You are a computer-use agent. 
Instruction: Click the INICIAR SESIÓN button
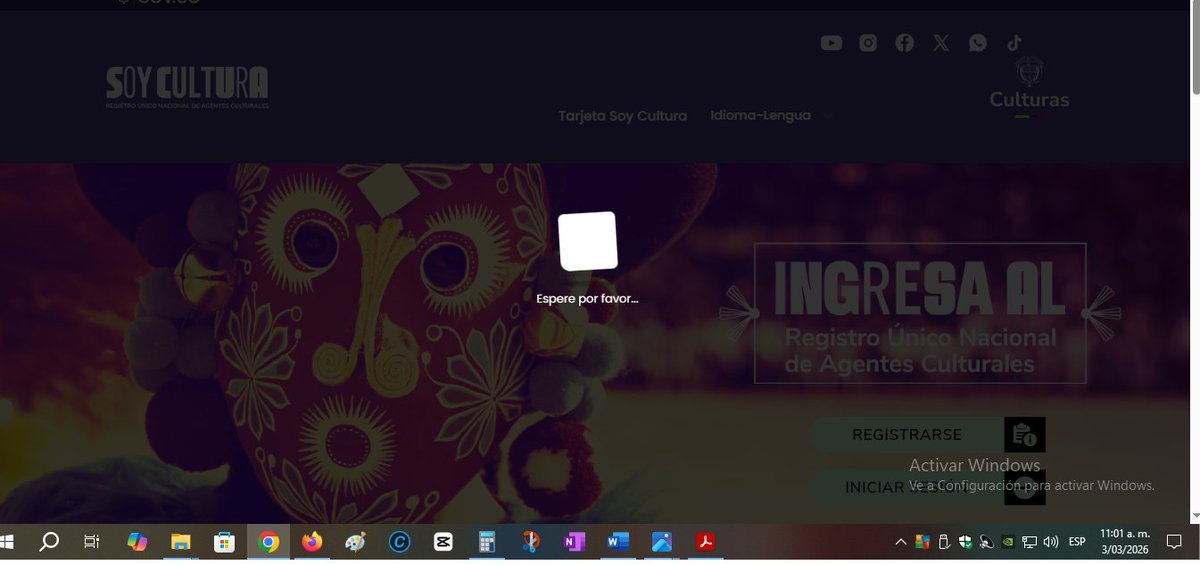906,488
